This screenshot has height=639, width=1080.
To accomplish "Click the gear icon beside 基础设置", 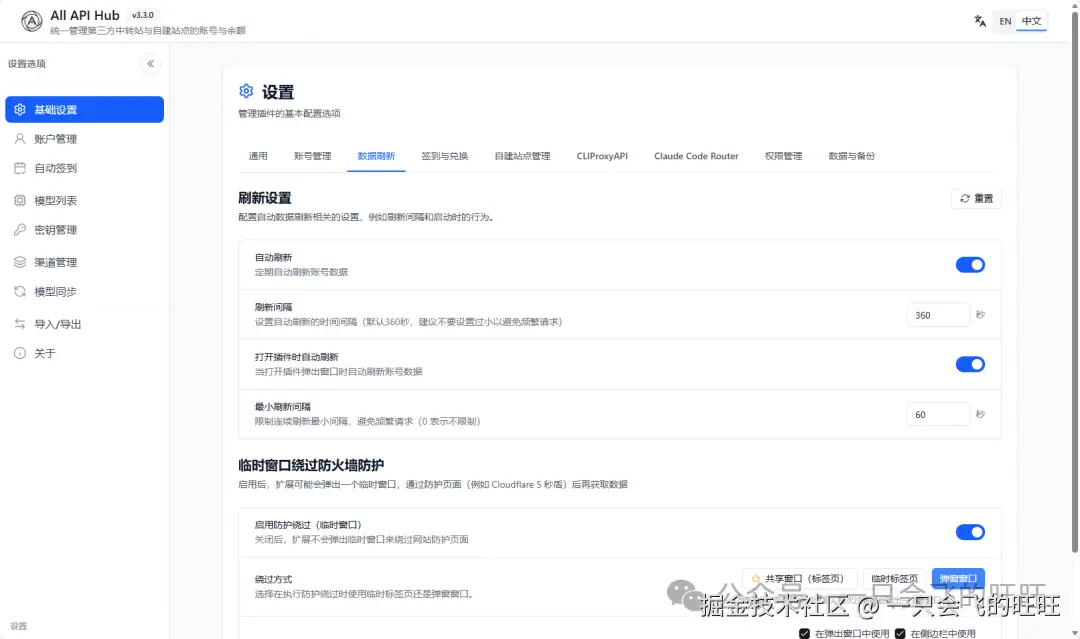I will 20,109.
